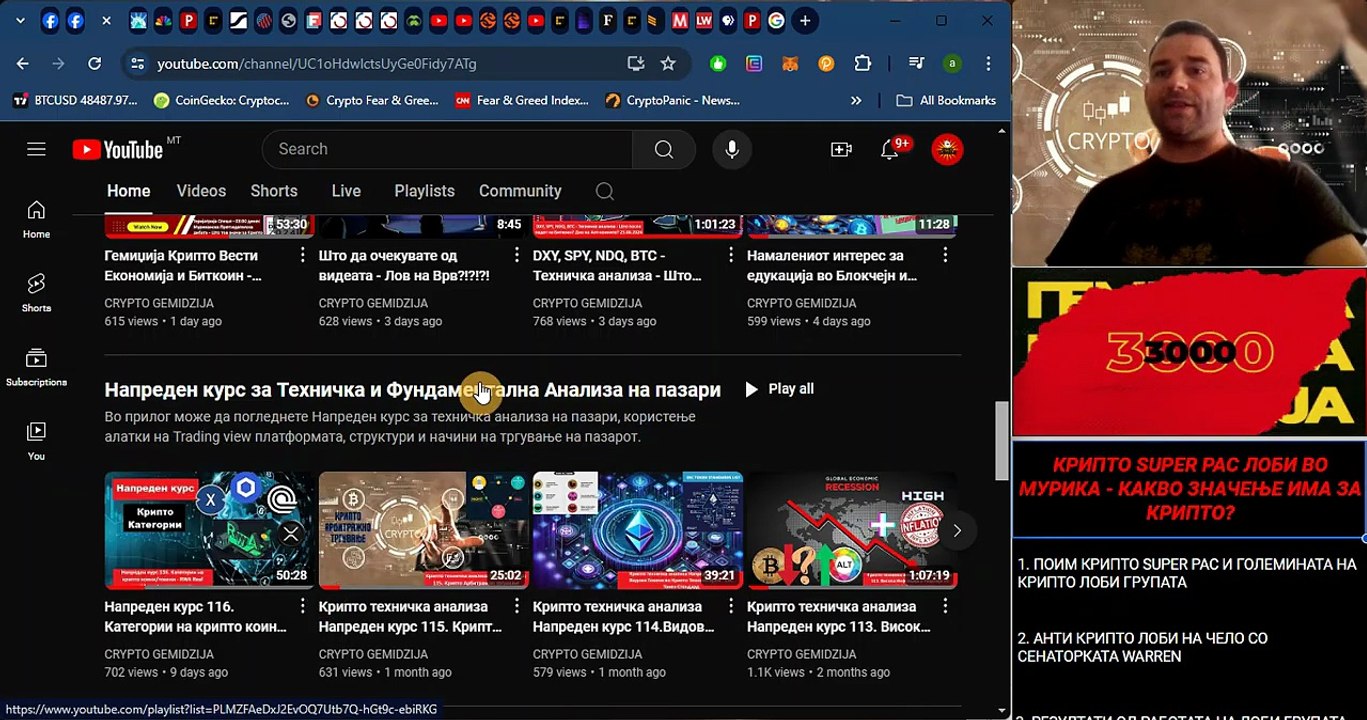Open the green thumbs-up extension
This screenshot has width=1367, height=720.
(718, 63)
